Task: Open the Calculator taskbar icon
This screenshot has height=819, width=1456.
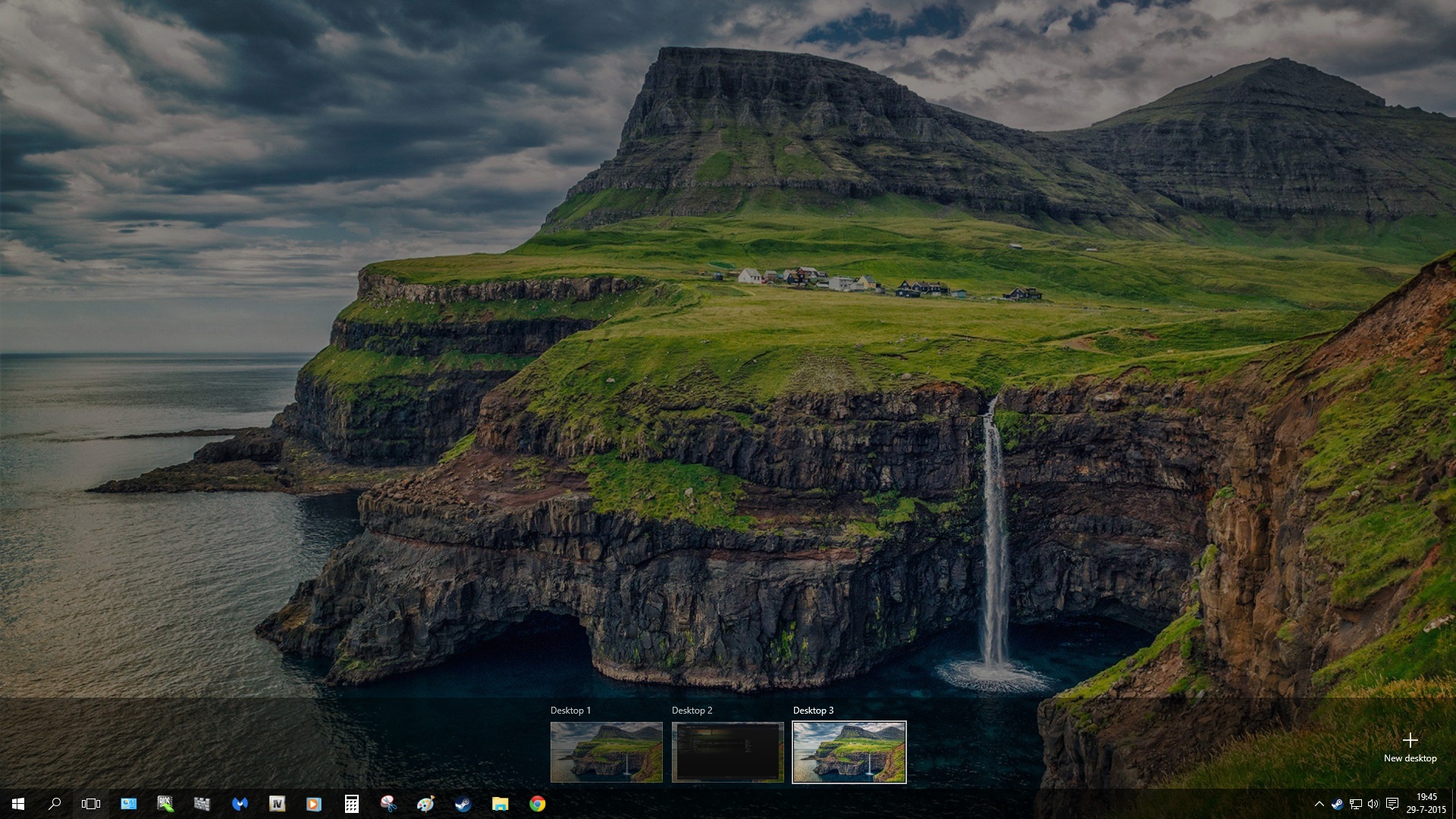Action: [351, 804]
